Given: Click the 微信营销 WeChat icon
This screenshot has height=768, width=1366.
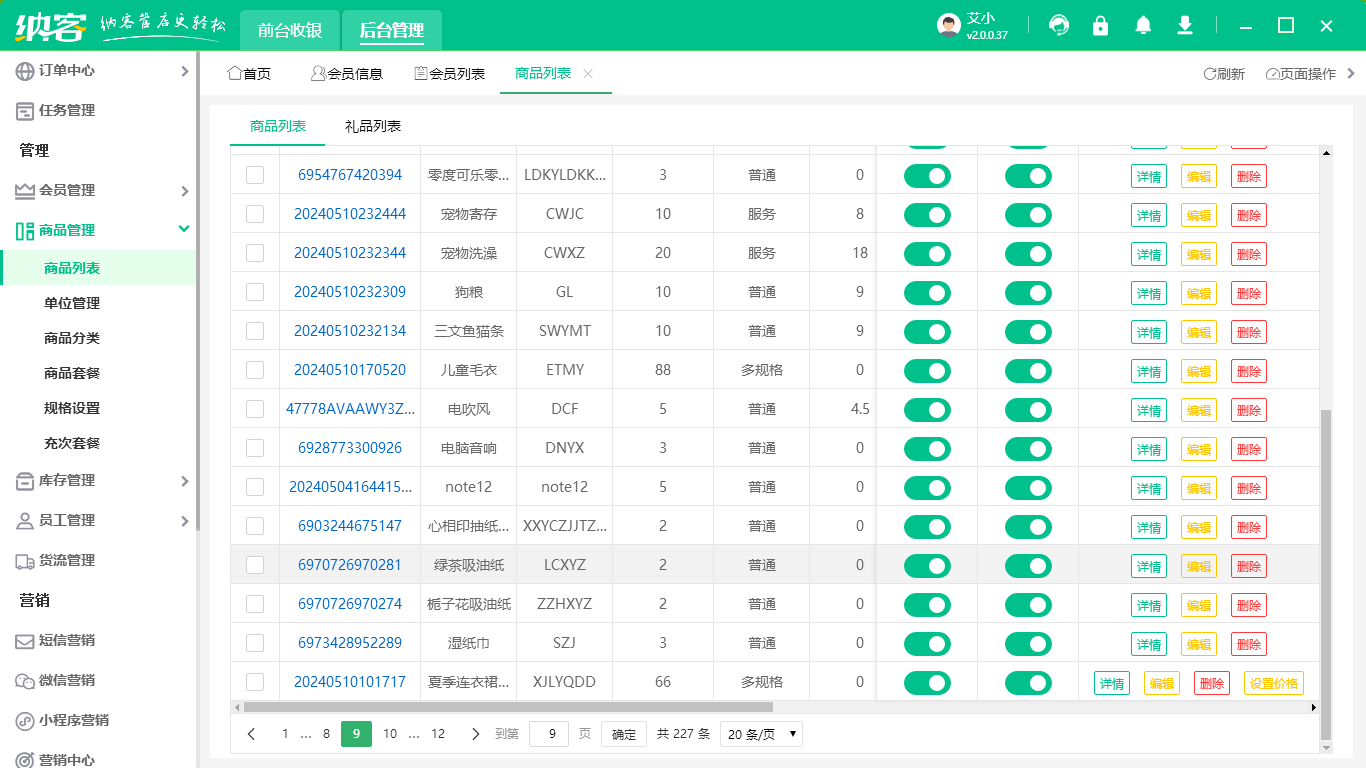Looking at the screenshot, I should click(x=25, y=681).
